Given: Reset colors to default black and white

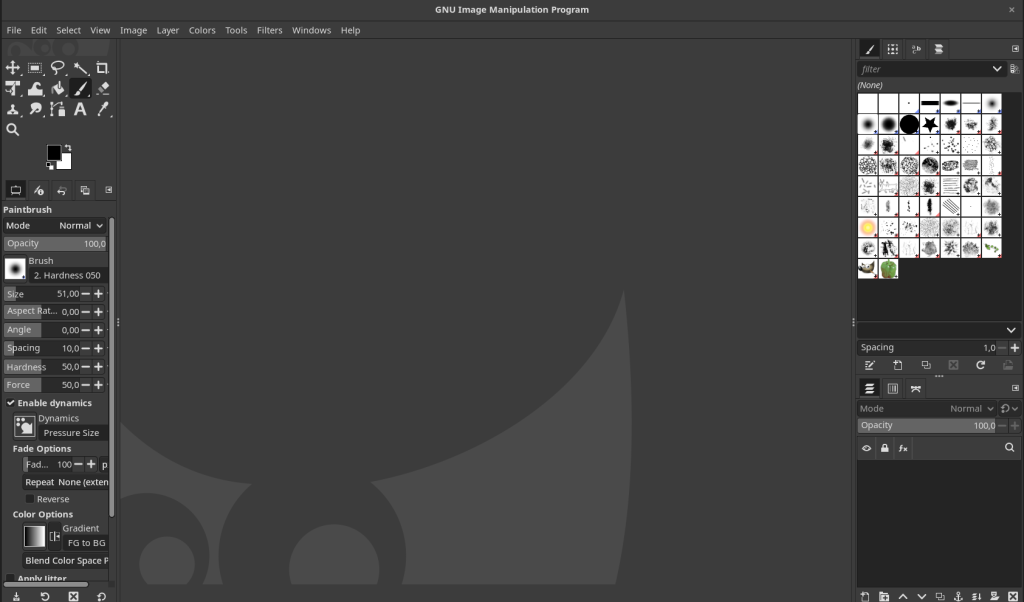Looking at the screenshot, I should pos(50,166).
